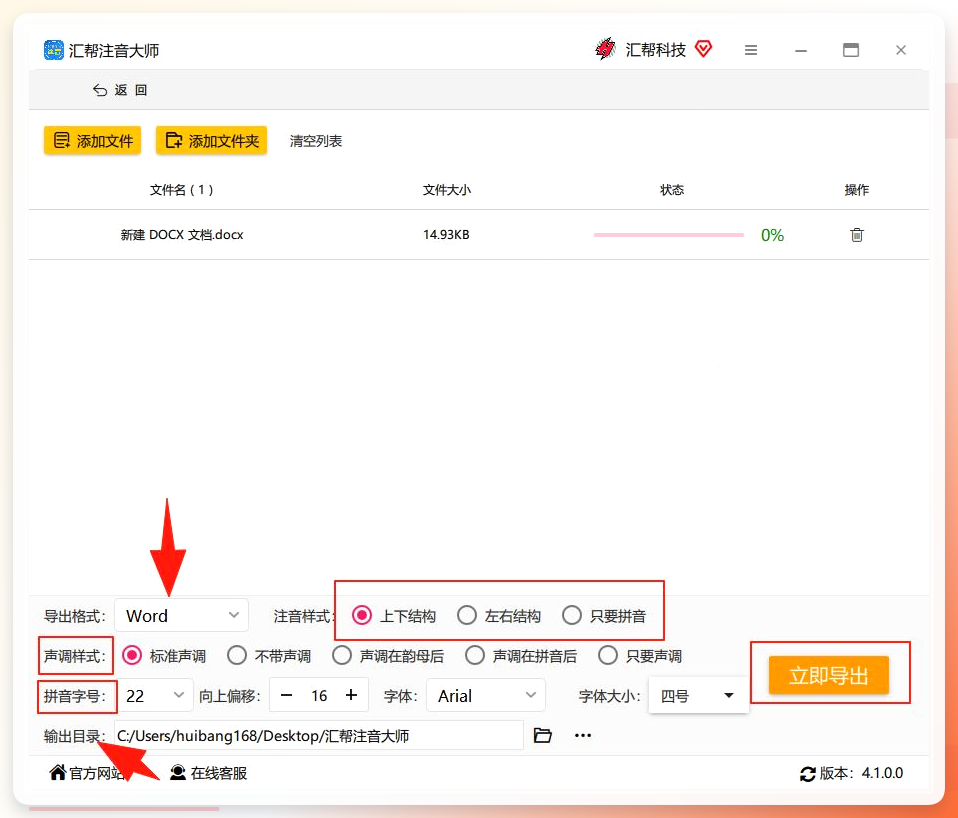Click the VIP diamond heart icon
The width and height of the screenshot is (958, 818).
(x=704, y=48)
